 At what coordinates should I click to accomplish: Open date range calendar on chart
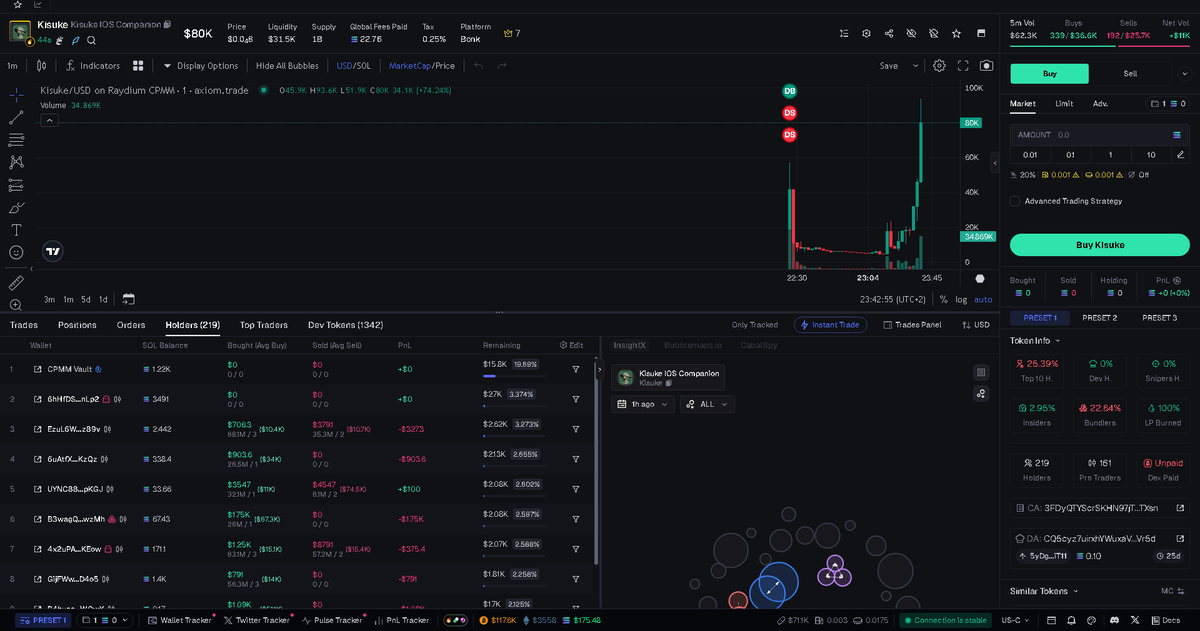pyautogui.click(x=129, y=299)
